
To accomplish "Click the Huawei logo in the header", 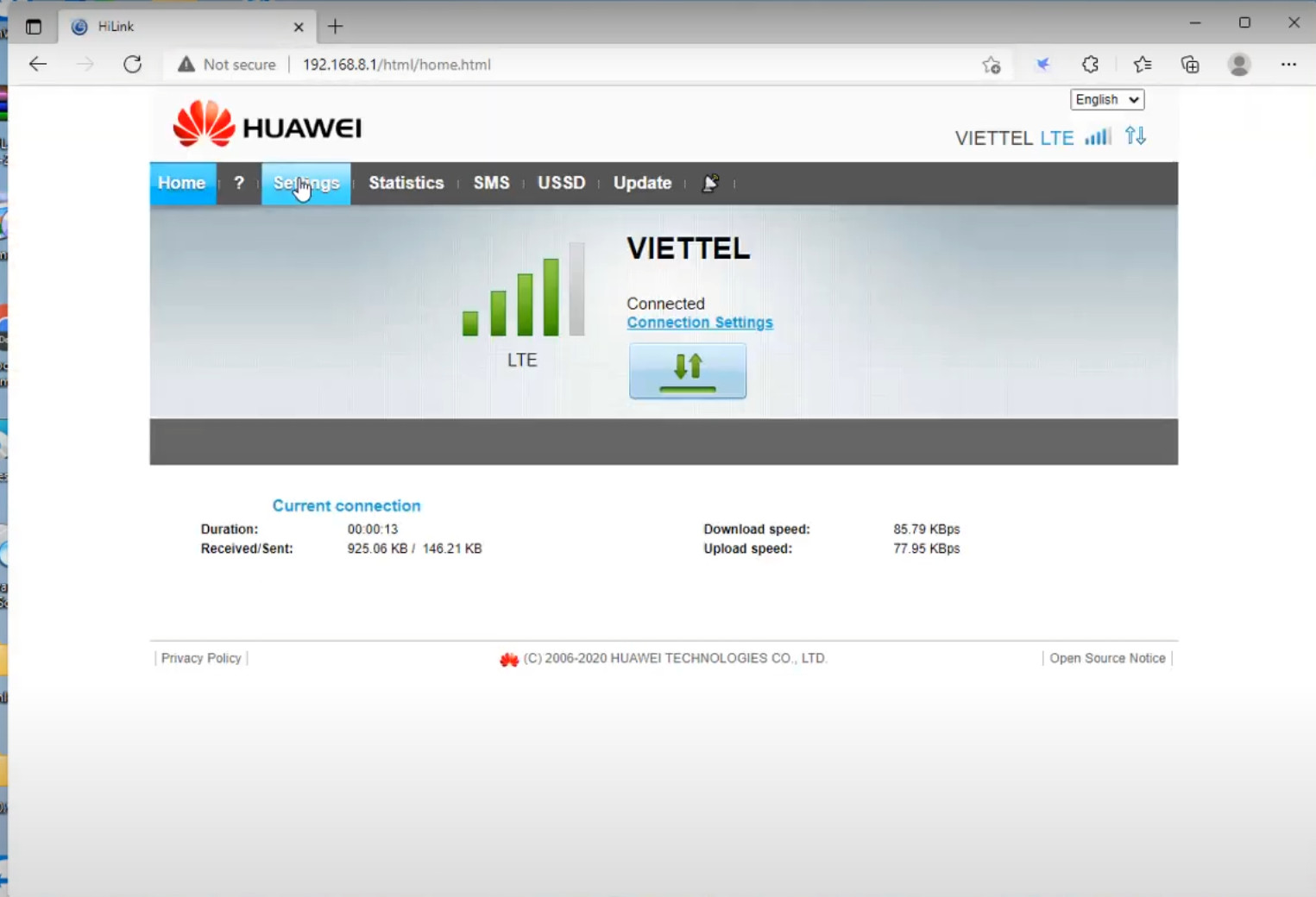I will (268, 126).
